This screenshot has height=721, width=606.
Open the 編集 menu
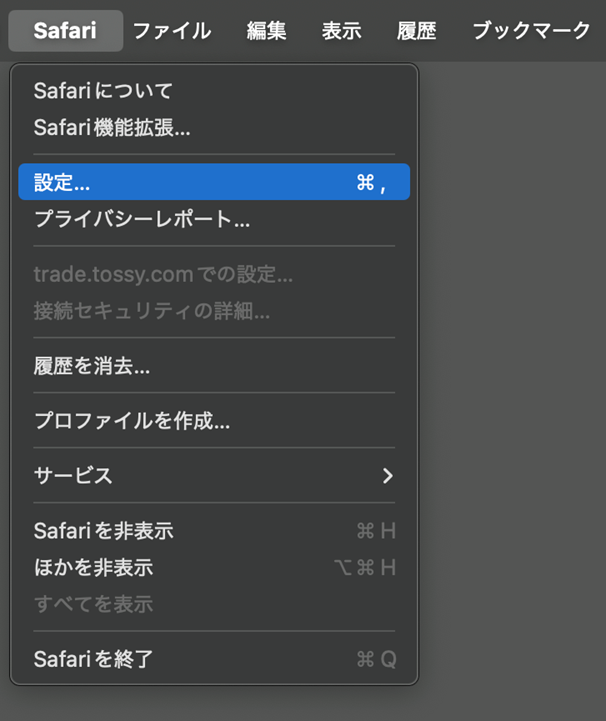coord(266,30)
